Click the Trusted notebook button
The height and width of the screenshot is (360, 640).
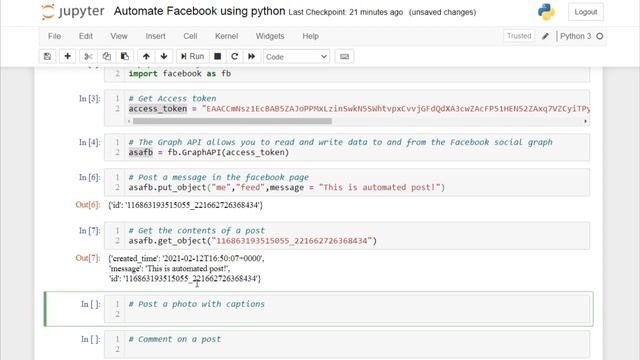click(519, 36)
